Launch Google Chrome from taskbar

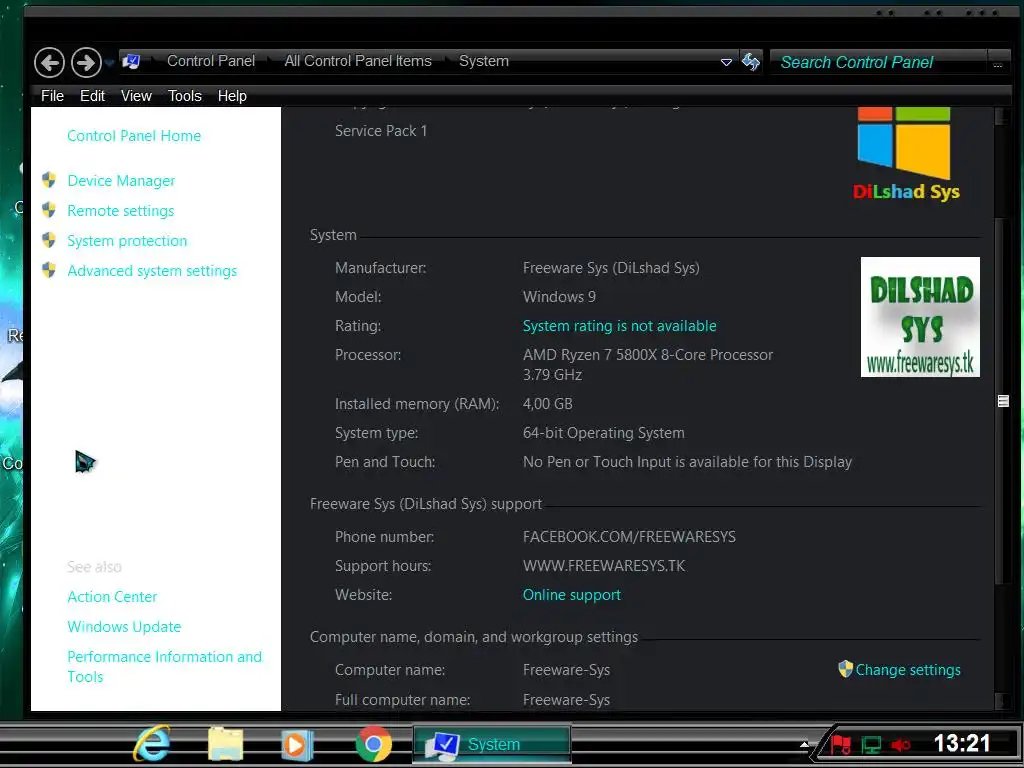tap(374, 744)
